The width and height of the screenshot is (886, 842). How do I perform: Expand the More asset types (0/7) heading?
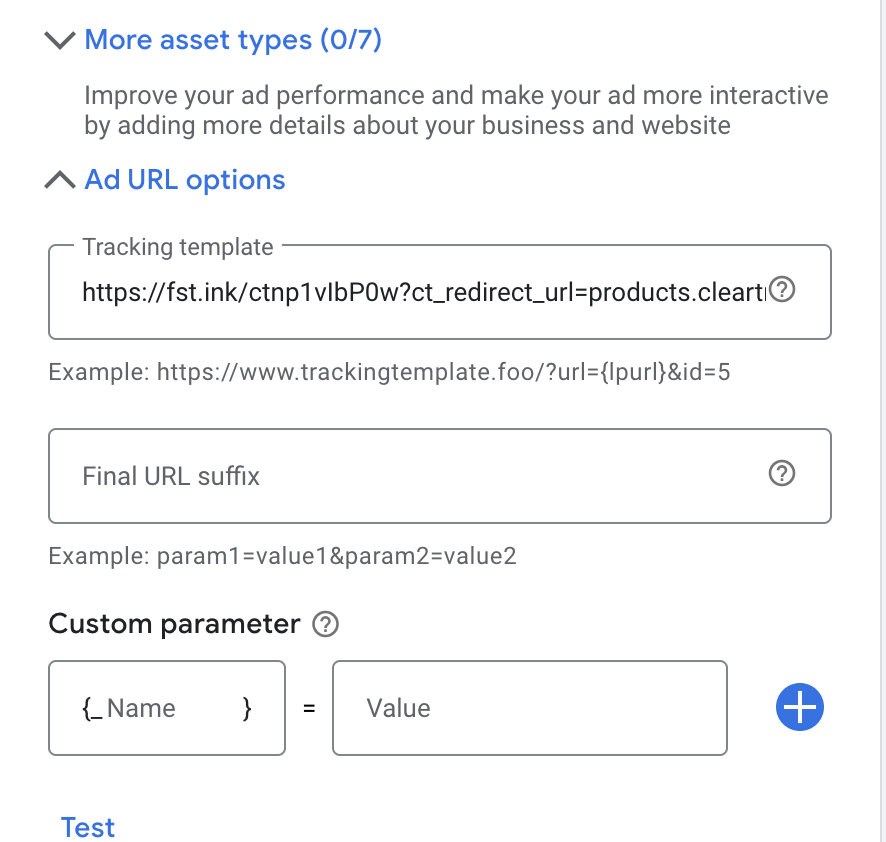click(233, 40)
